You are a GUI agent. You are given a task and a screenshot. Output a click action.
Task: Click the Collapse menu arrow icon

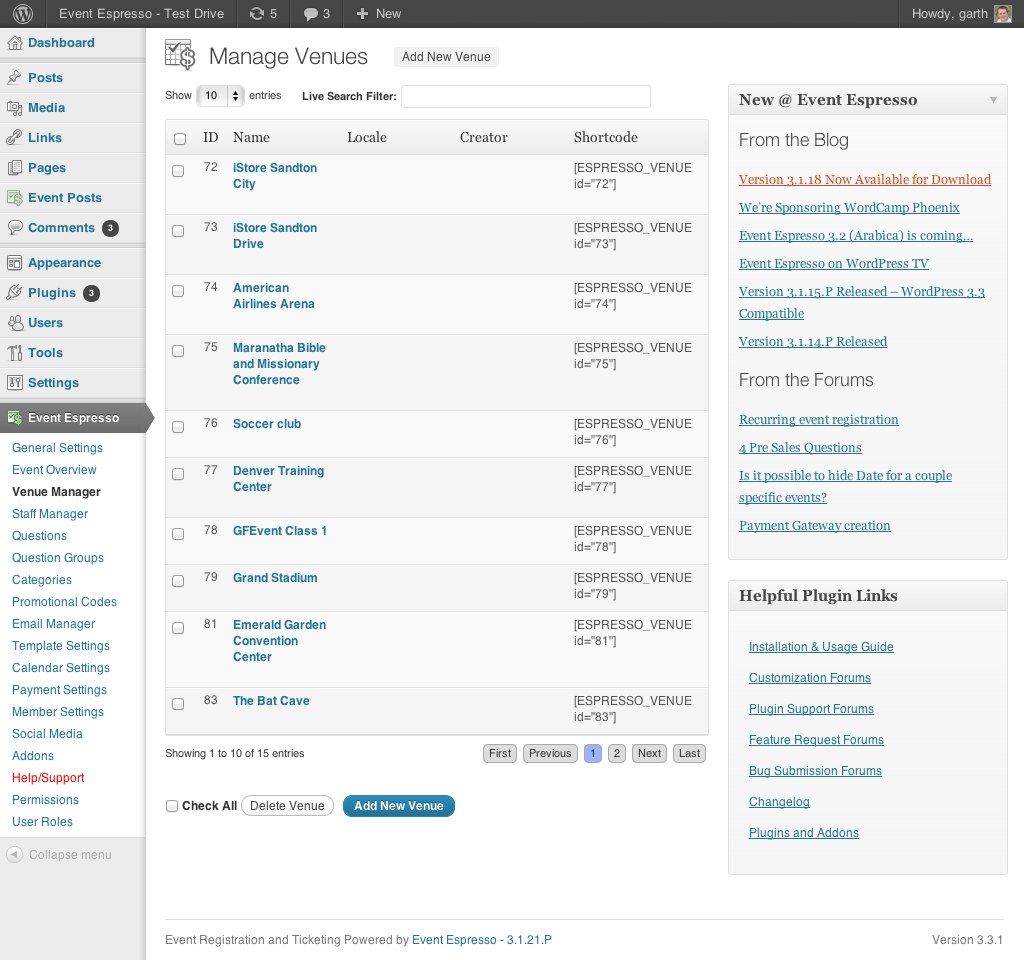[14, 854]
